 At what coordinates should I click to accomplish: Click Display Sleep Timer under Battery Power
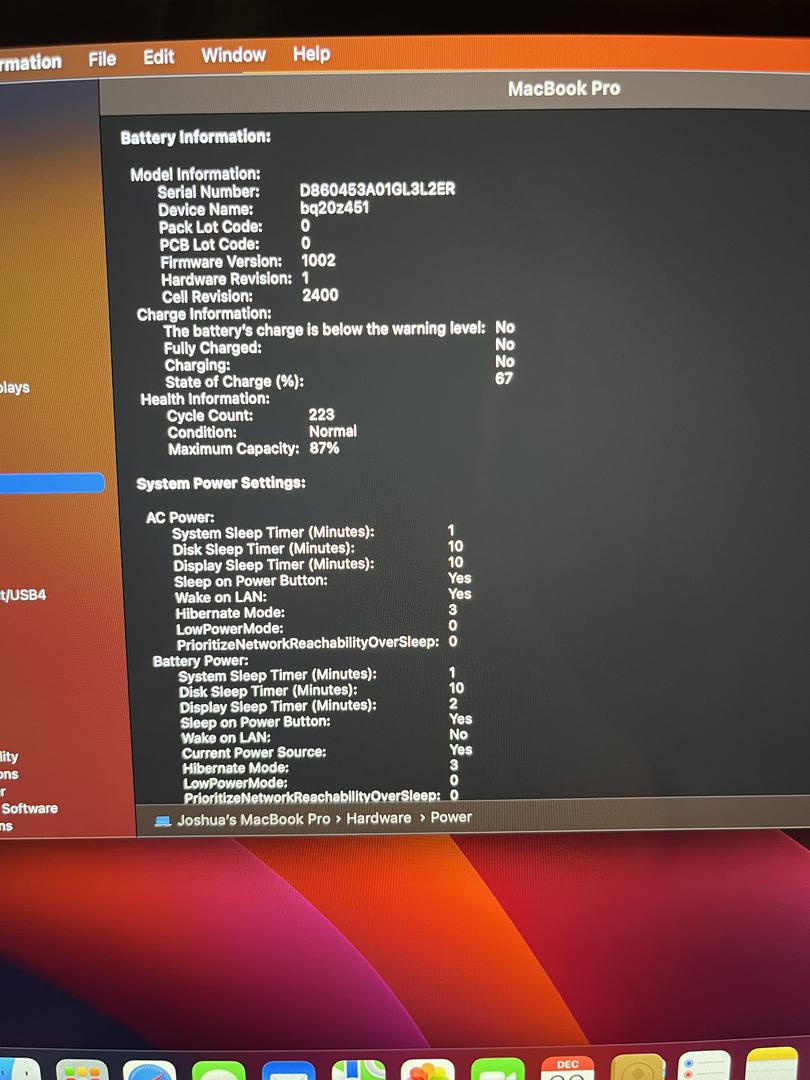[278, 706]
